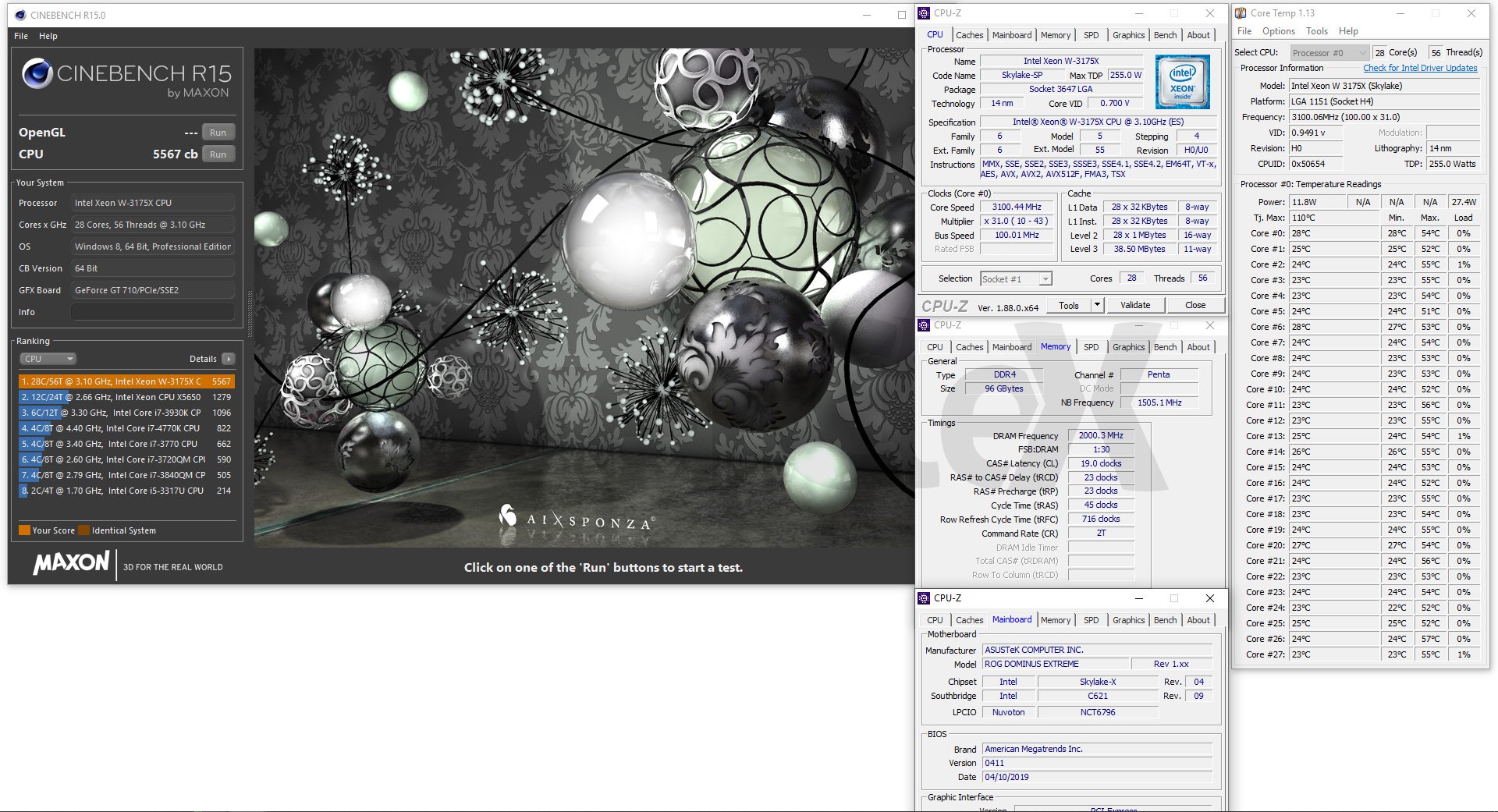Click the bottom CPU-Z Mainboard window title icon
1498x812 pixels.
[924, 598]
